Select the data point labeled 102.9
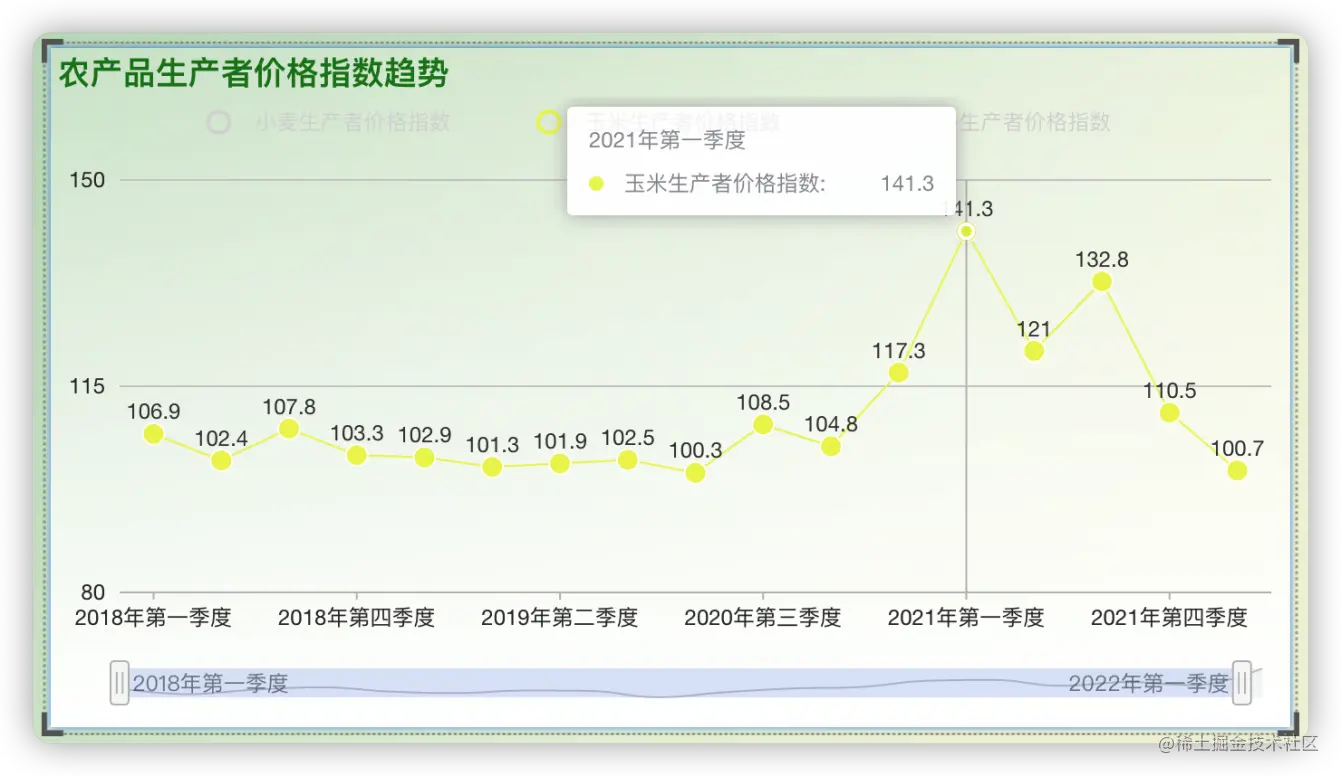This screenshot has width=1341, height=776. 425,457
